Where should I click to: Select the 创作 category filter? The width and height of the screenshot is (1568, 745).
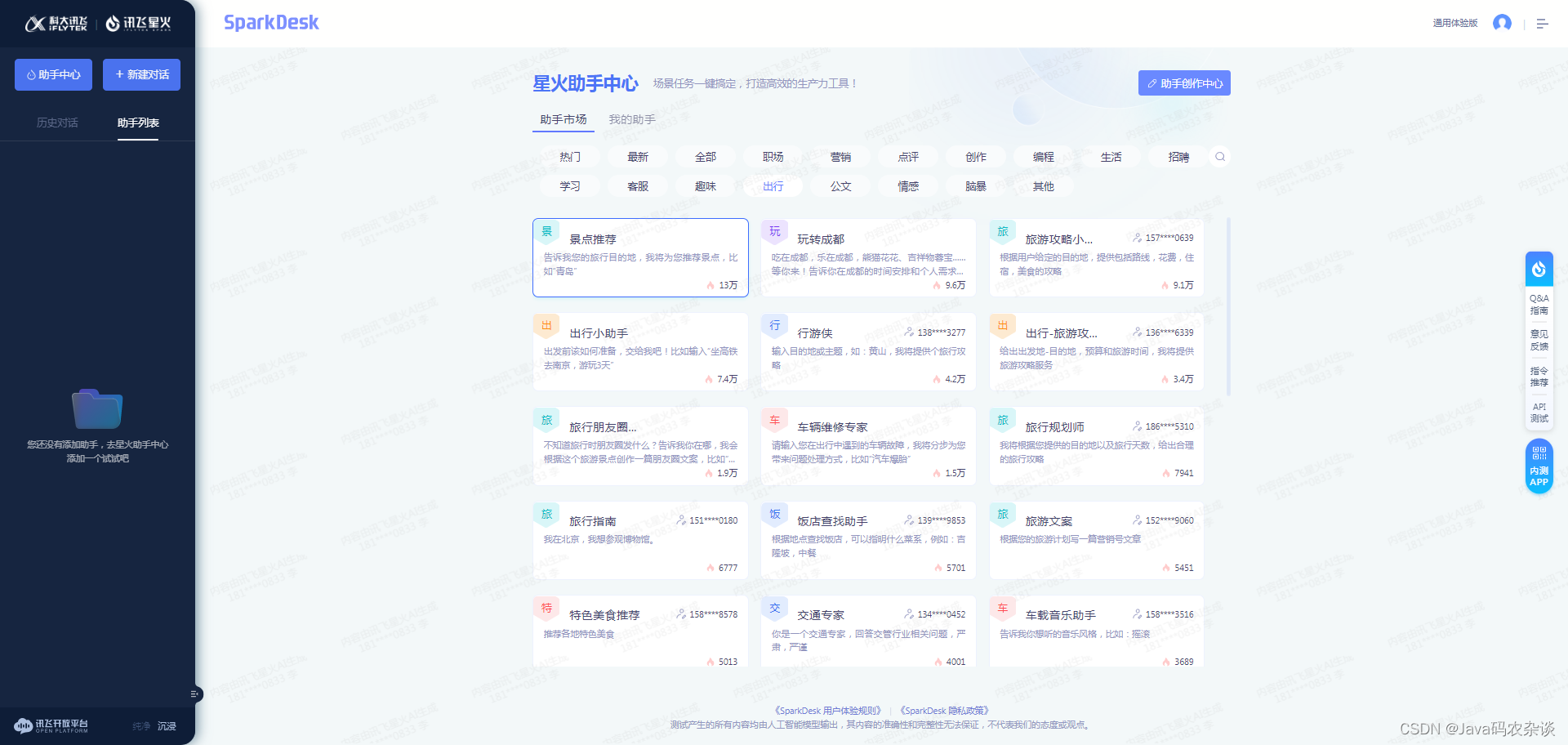pos(976,157)
